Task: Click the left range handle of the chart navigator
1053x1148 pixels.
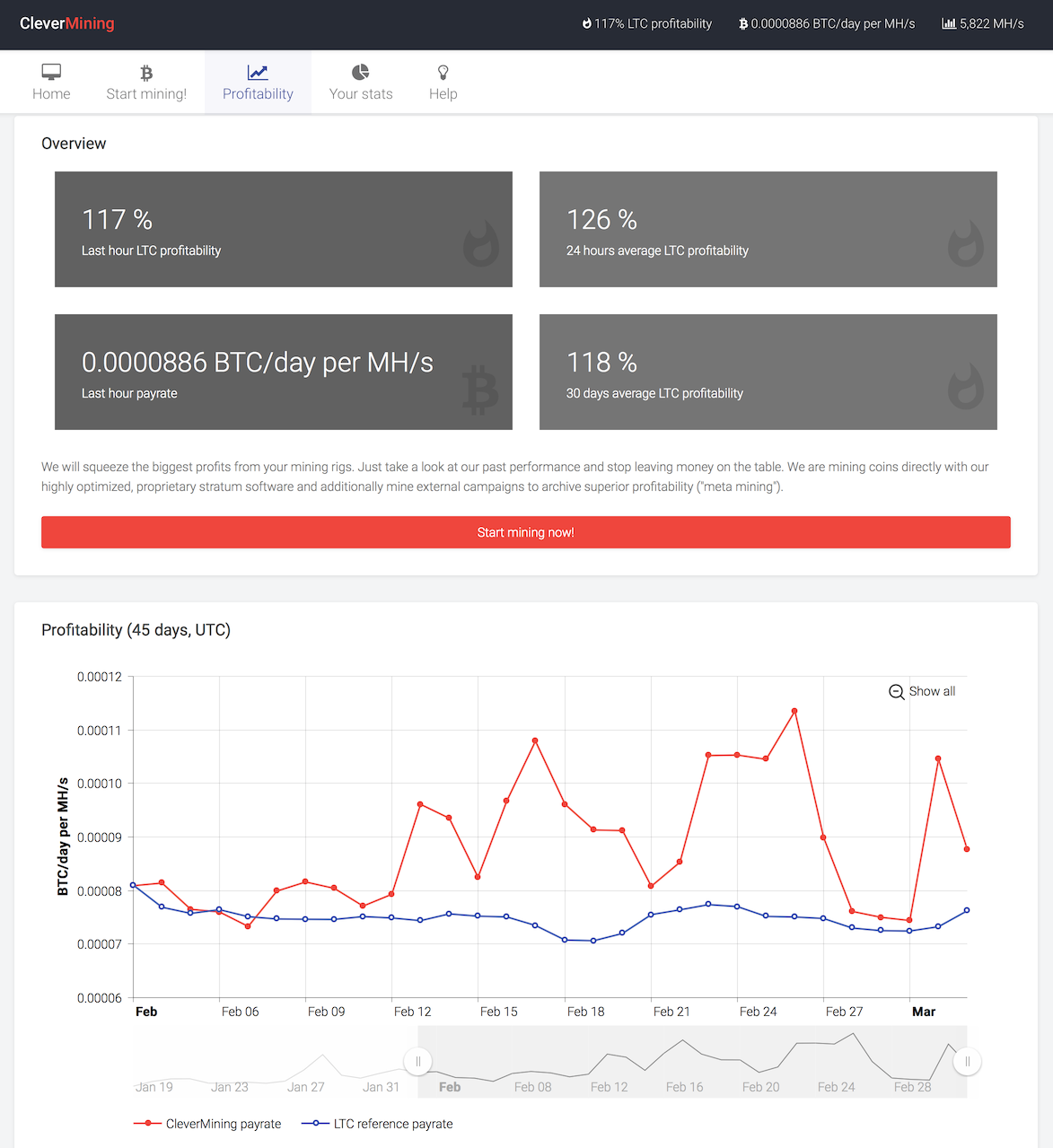Action: coord(418,1062)
